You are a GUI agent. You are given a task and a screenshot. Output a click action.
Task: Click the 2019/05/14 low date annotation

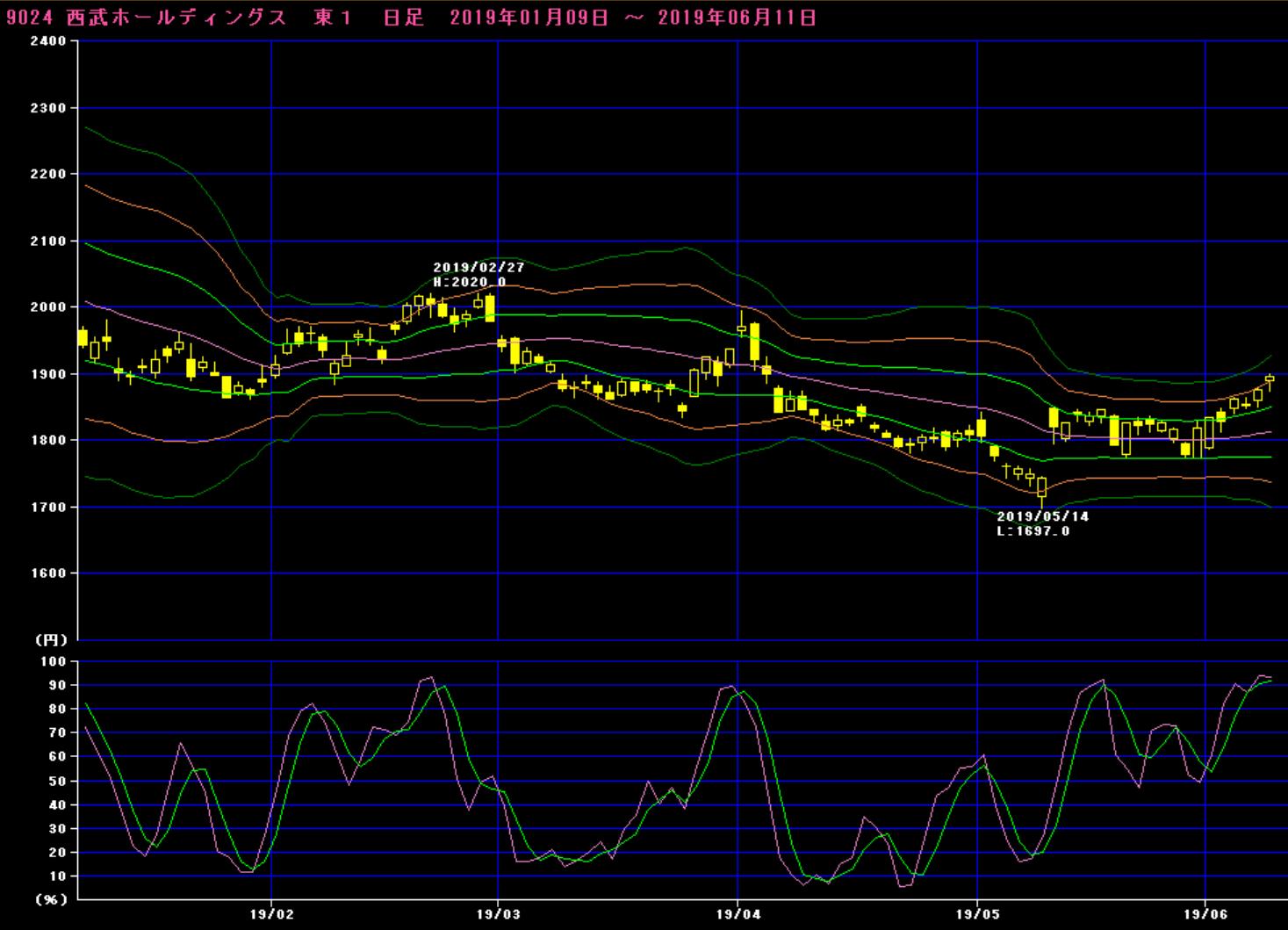tap(1042, 516)
